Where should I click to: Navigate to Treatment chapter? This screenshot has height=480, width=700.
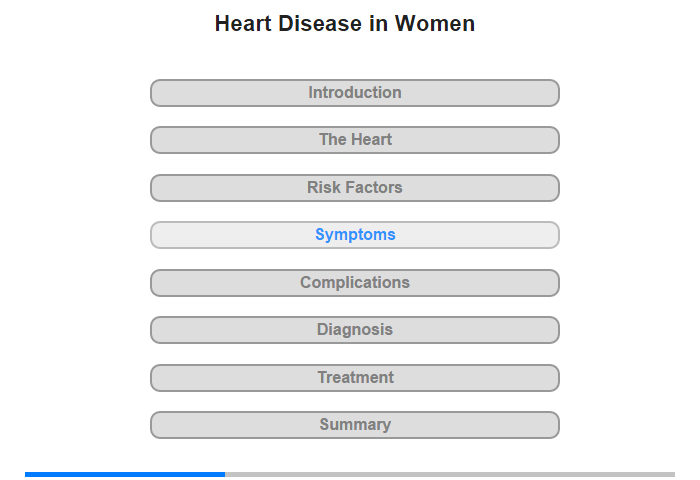(354, 378)
